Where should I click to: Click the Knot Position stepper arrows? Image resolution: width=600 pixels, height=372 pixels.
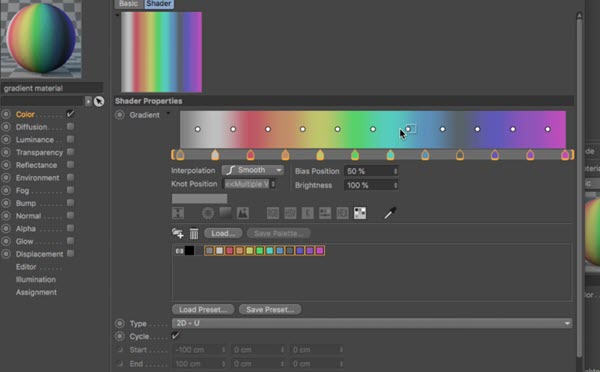point(273,184)
